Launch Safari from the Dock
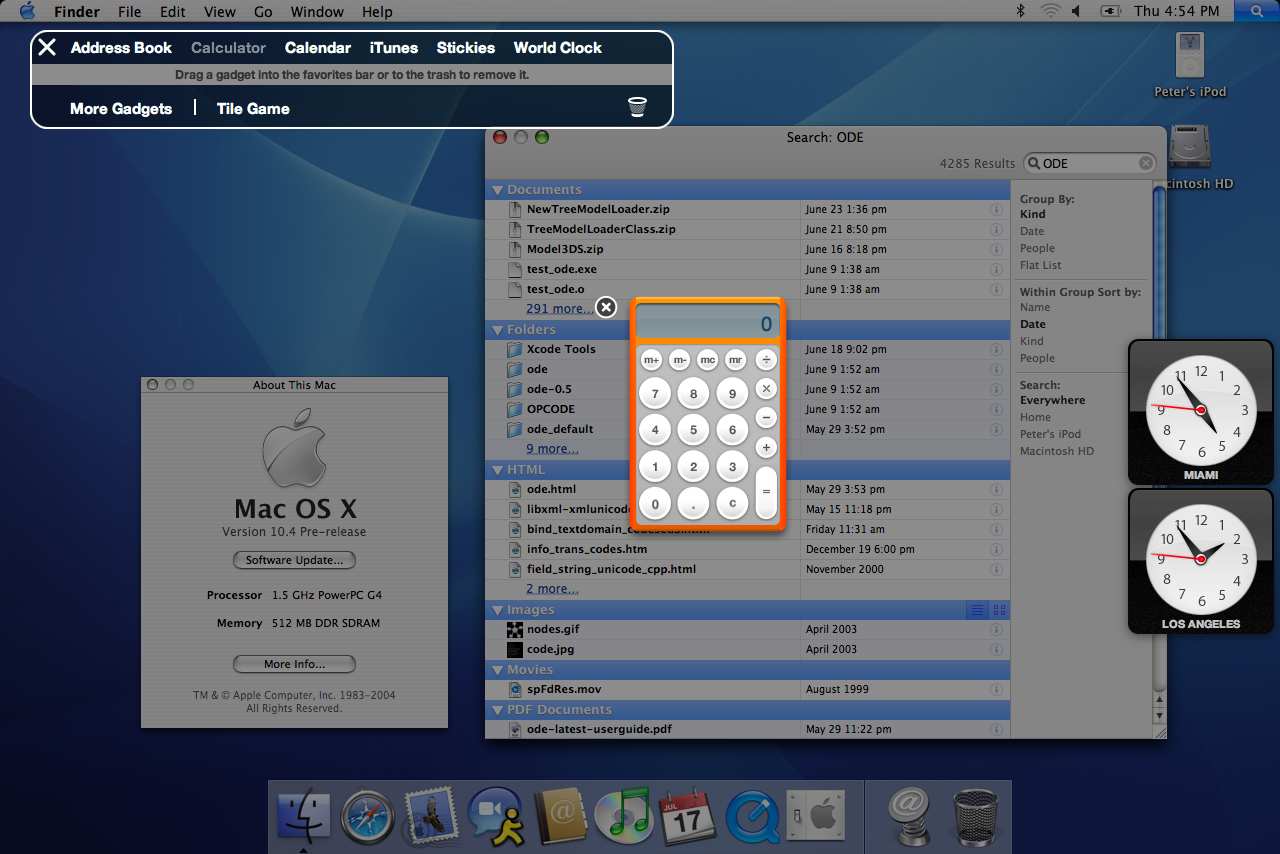 [x=368, y=817]
